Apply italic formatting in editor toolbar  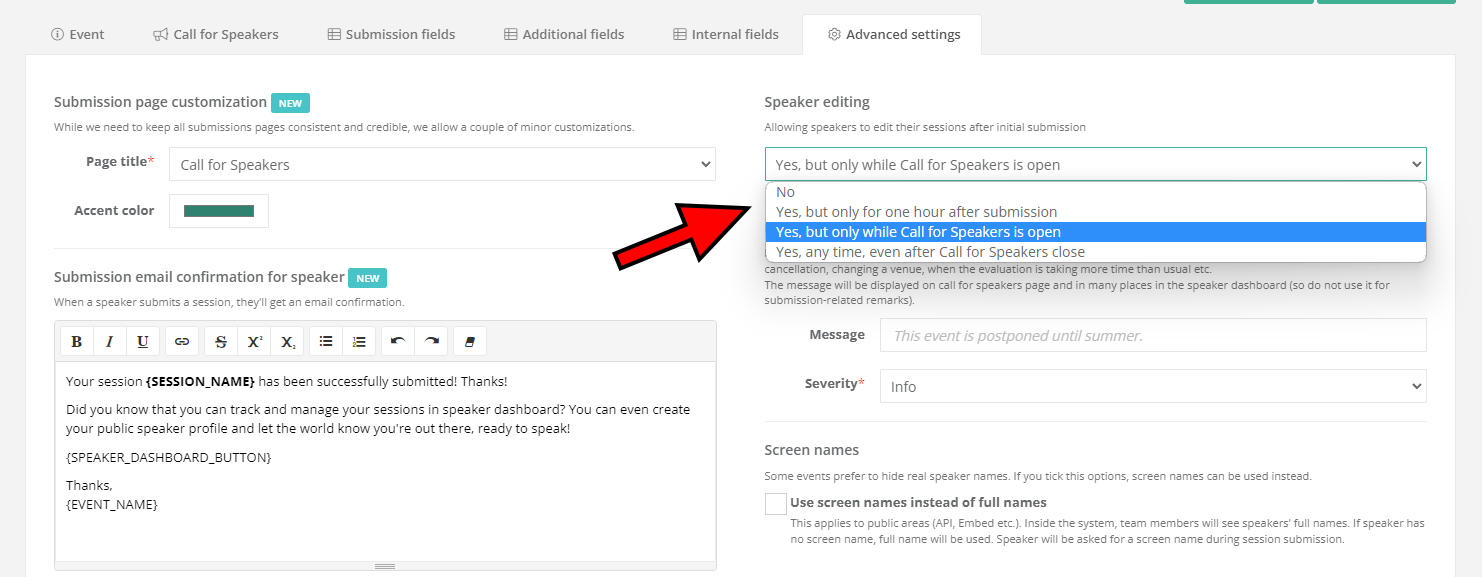110,342
